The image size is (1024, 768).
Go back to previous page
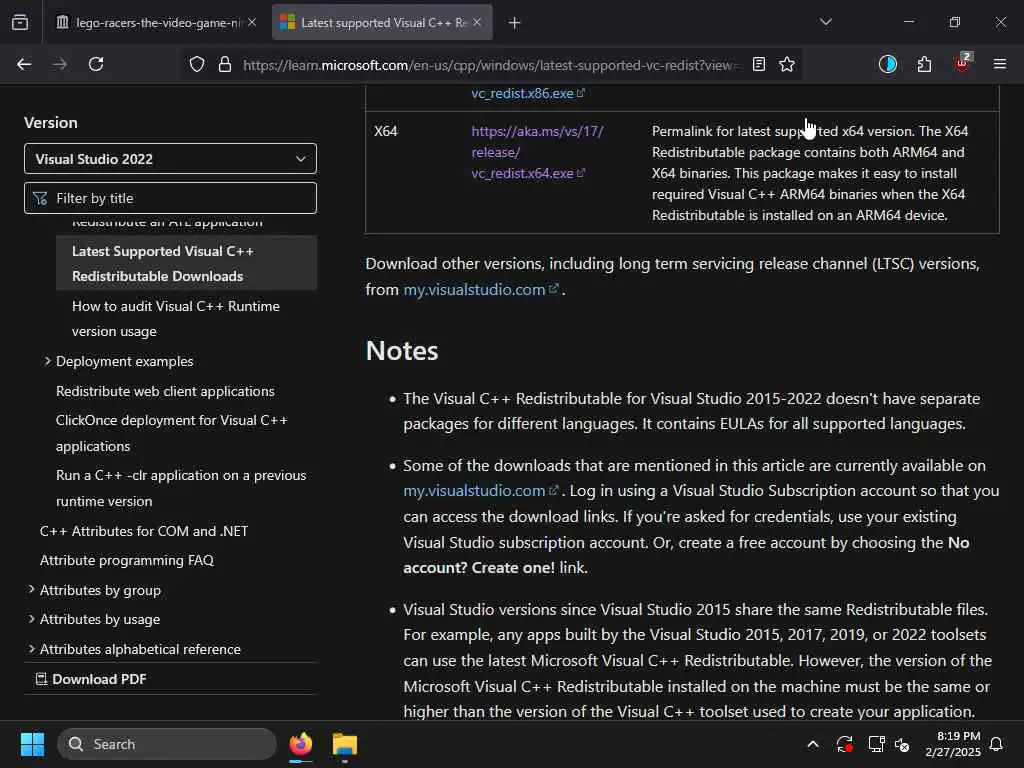pos(24,64)
